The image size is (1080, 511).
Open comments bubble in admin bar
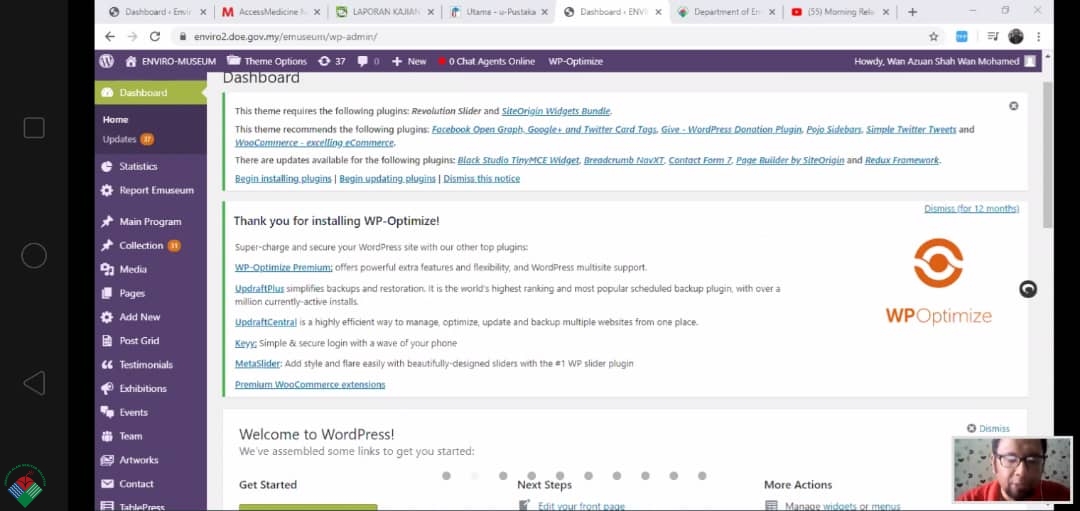368,61
